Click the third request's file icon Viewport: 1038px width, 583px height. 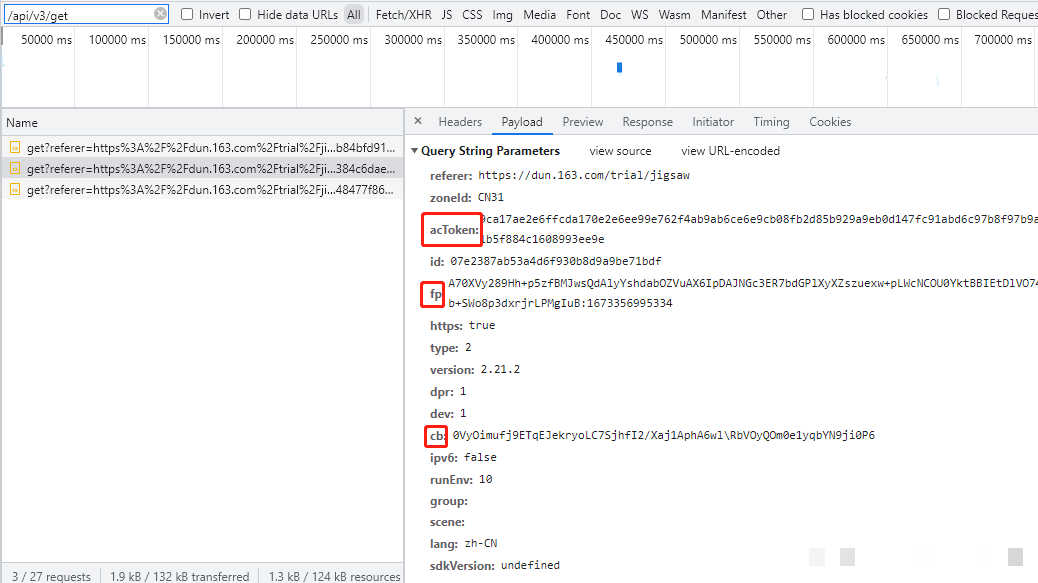point(15,190)
